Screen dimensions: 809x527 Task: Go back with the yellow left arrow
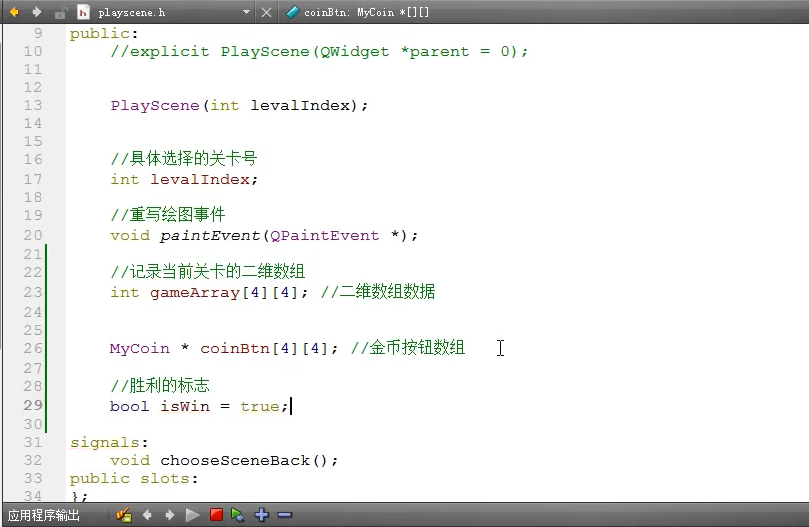[14, 11]
